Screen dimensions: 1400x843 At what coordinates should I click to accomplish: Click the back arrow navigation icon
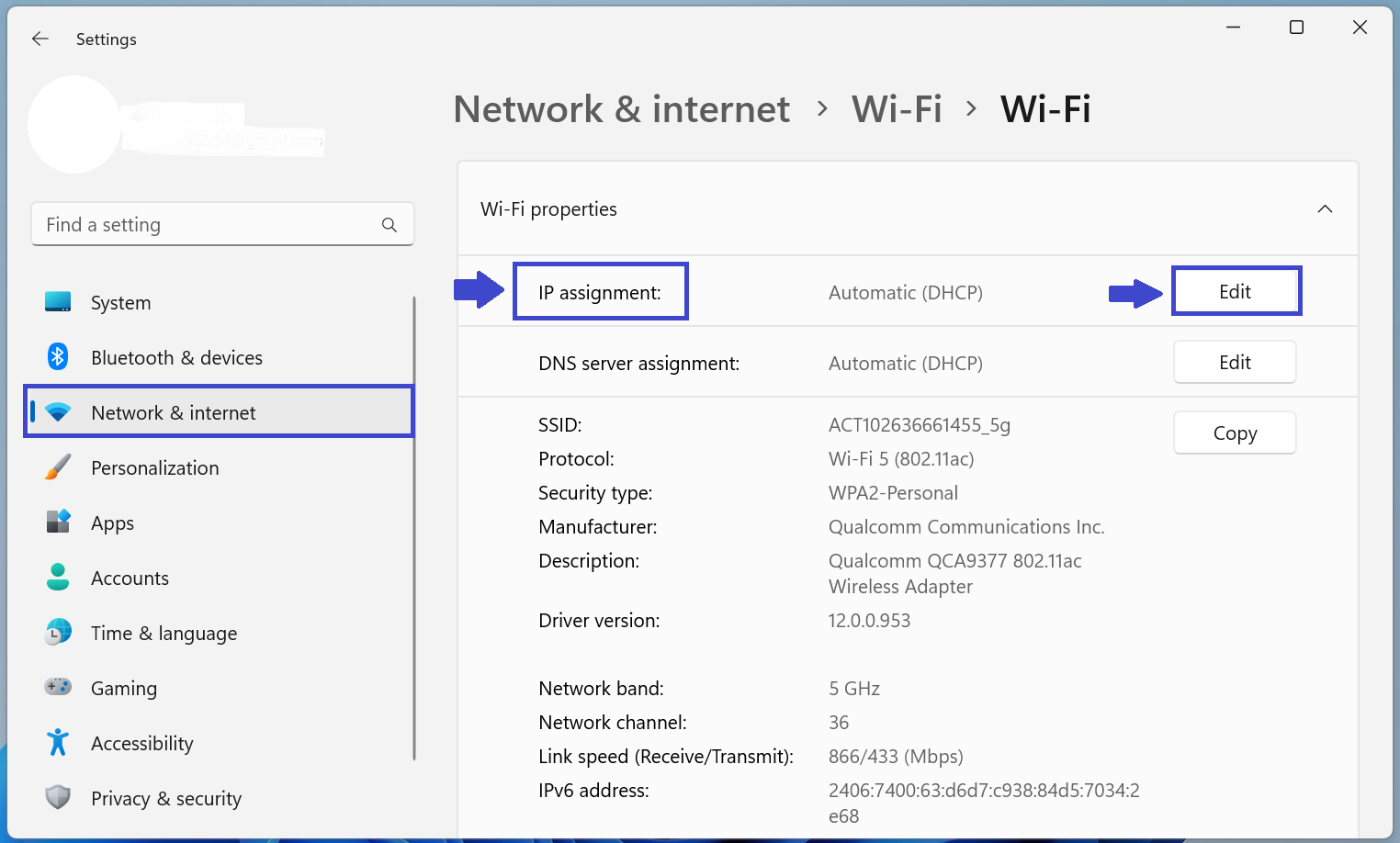[x=40, y=39]
